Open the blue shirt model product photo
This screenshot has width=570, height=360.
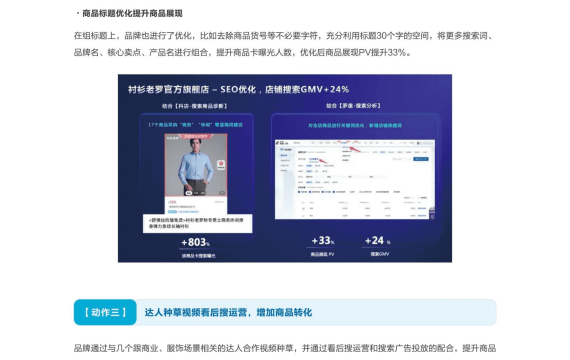point(196,165)
